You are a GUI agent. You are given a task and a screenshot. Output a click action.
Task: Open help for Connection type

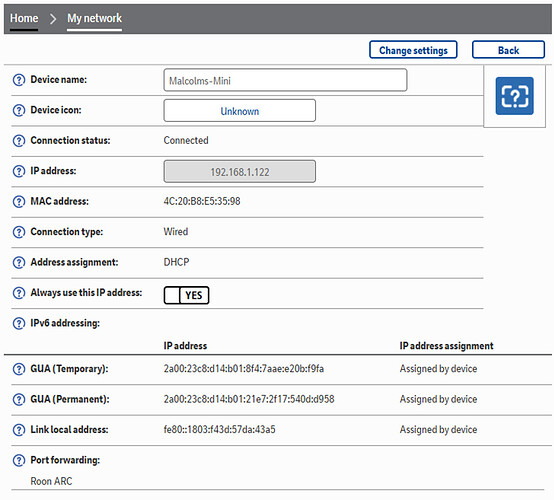pyautogui.click(x=19, y=232)
